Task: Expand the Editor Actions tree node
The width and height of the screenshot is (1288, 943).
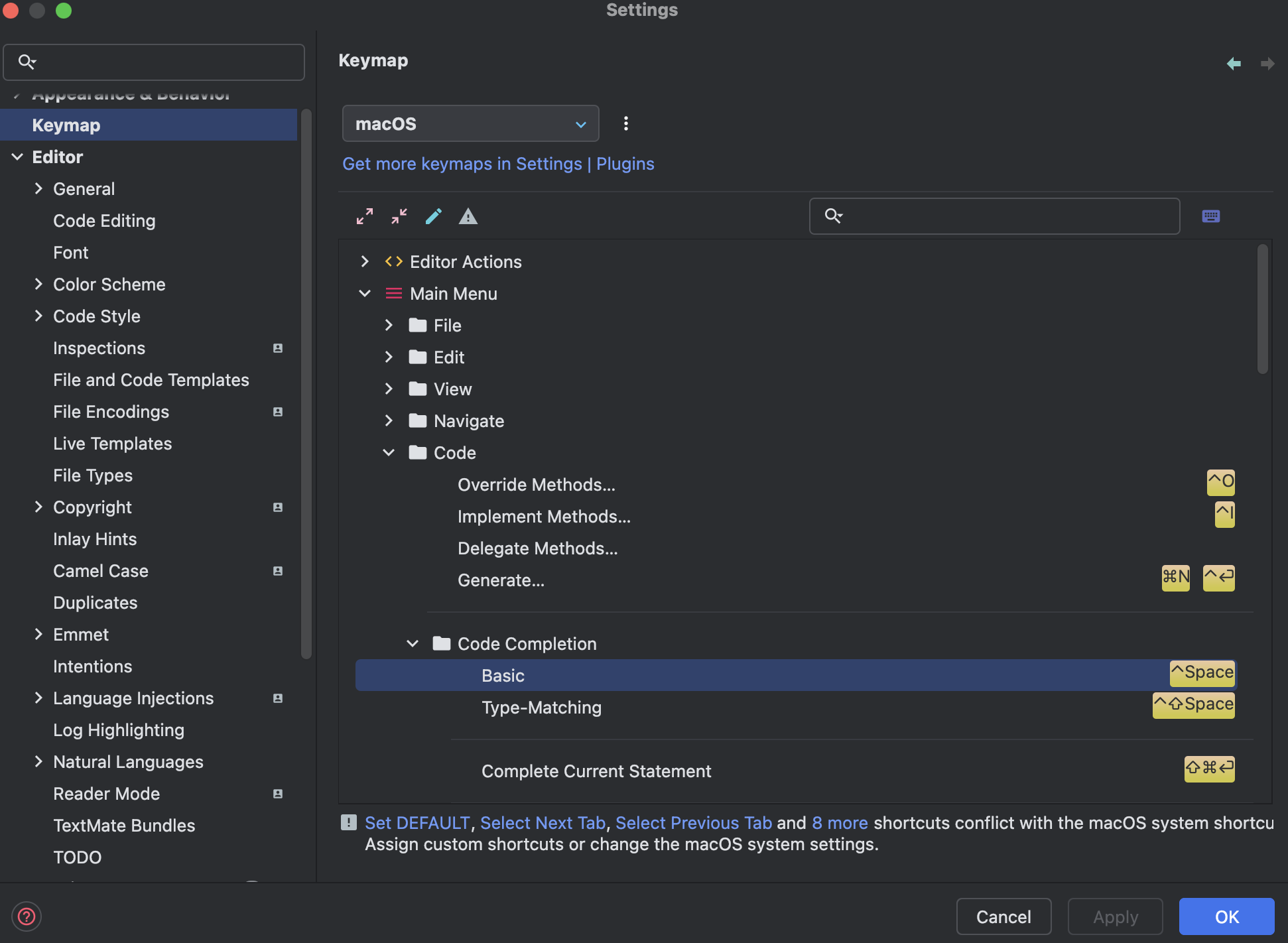Action: click(365, 262)
